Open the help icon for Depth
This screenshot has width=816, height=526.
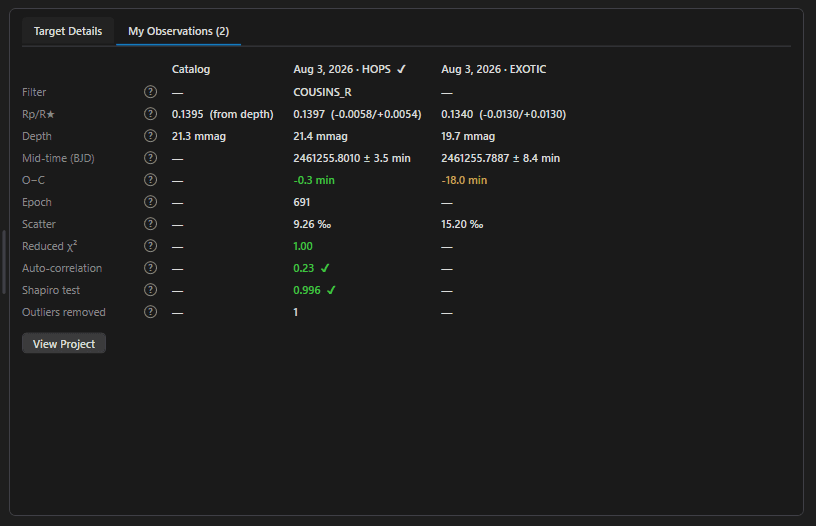click(x=150, y=136)
